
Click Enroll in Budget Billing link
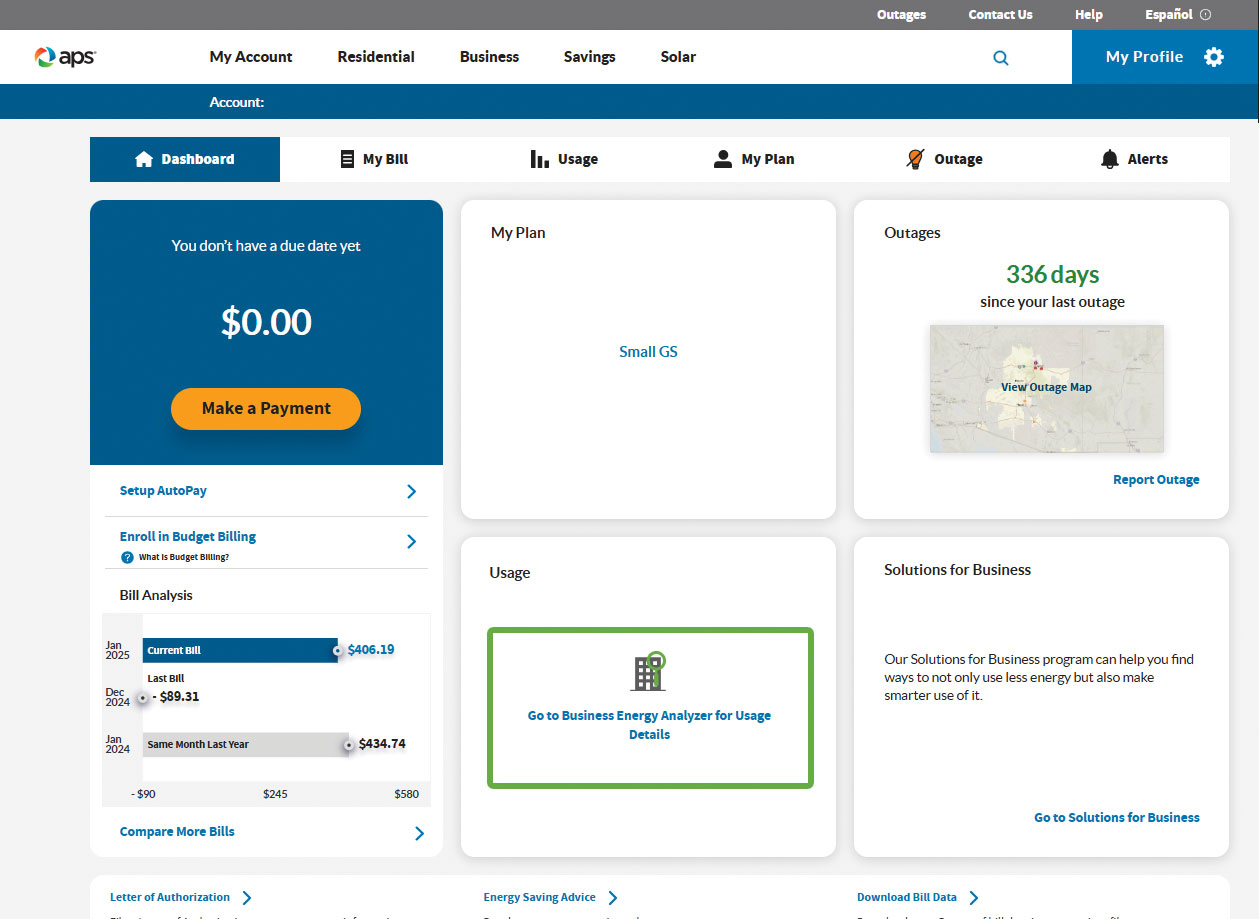pos(187,537)
